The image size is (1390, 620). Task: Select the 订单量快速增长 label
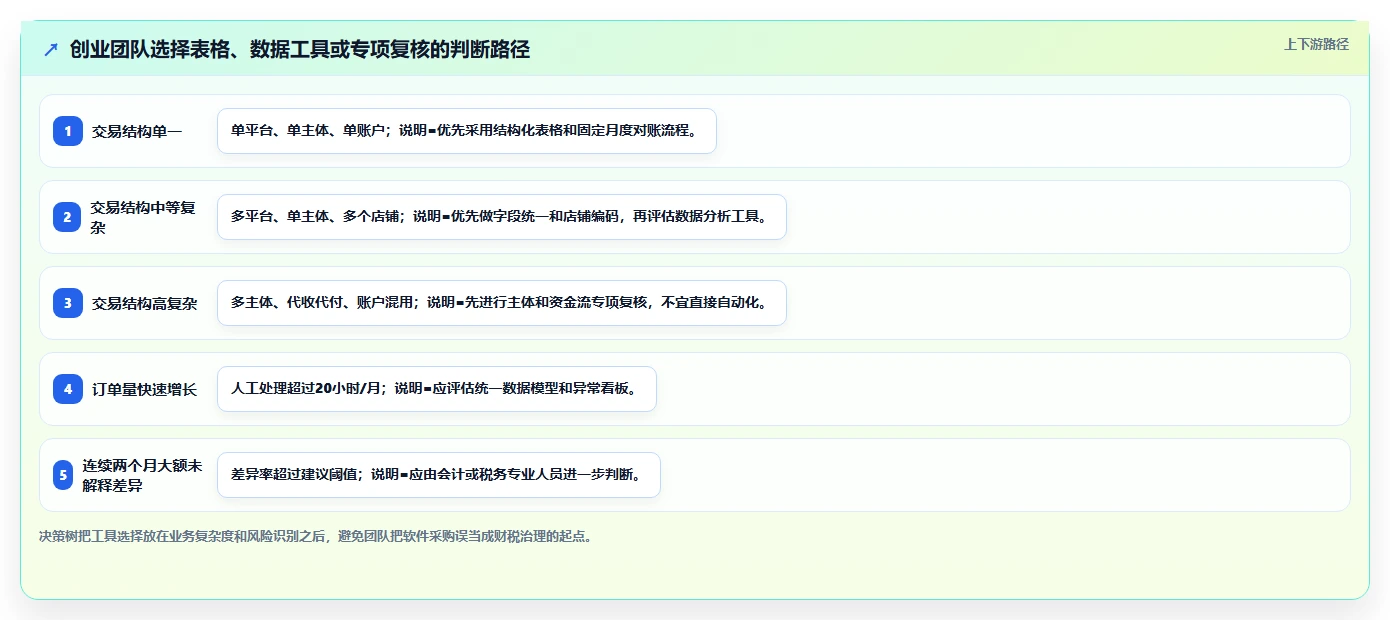(144, 389)
